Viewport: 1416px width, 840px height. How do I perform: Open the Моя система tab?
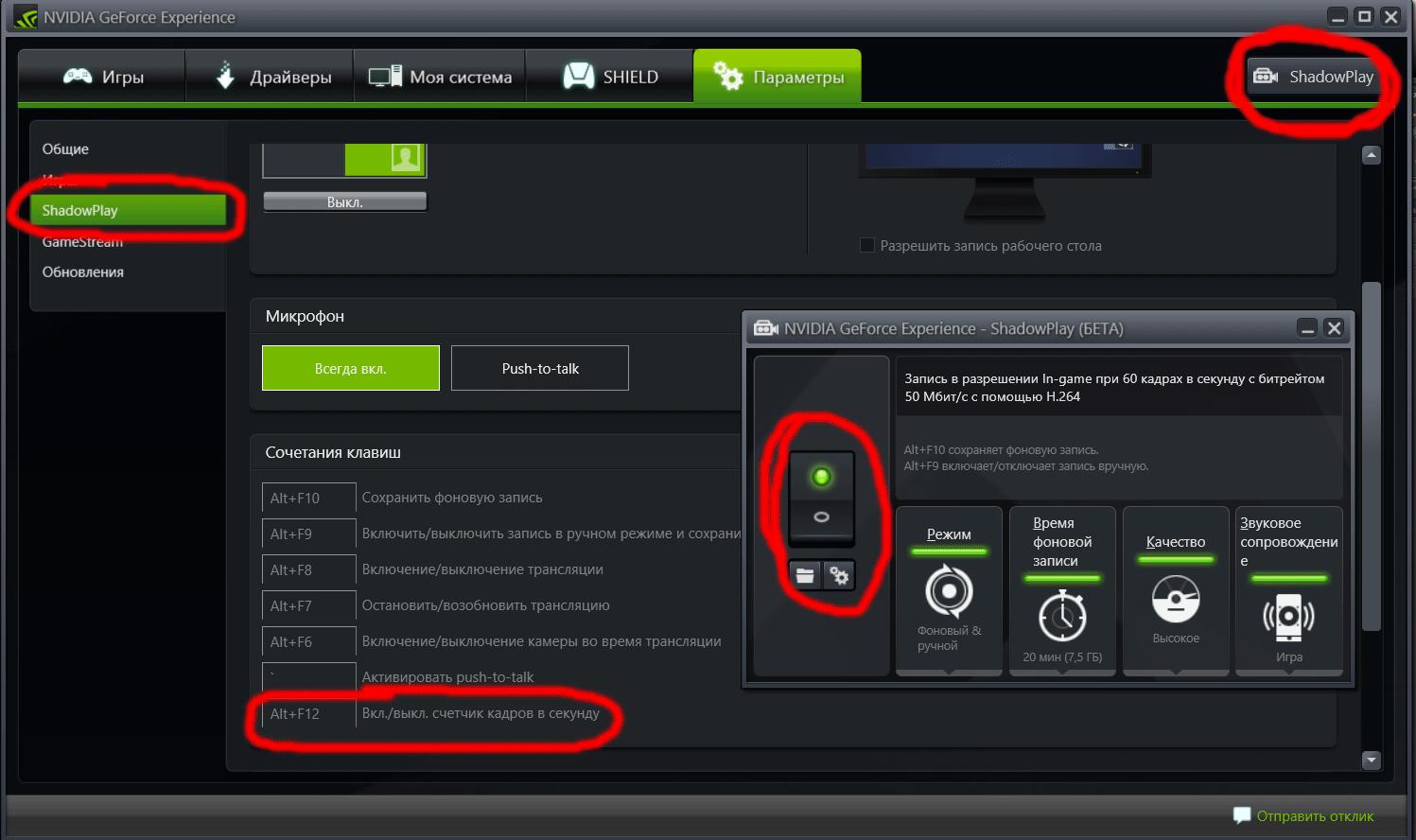coord(439,77)
